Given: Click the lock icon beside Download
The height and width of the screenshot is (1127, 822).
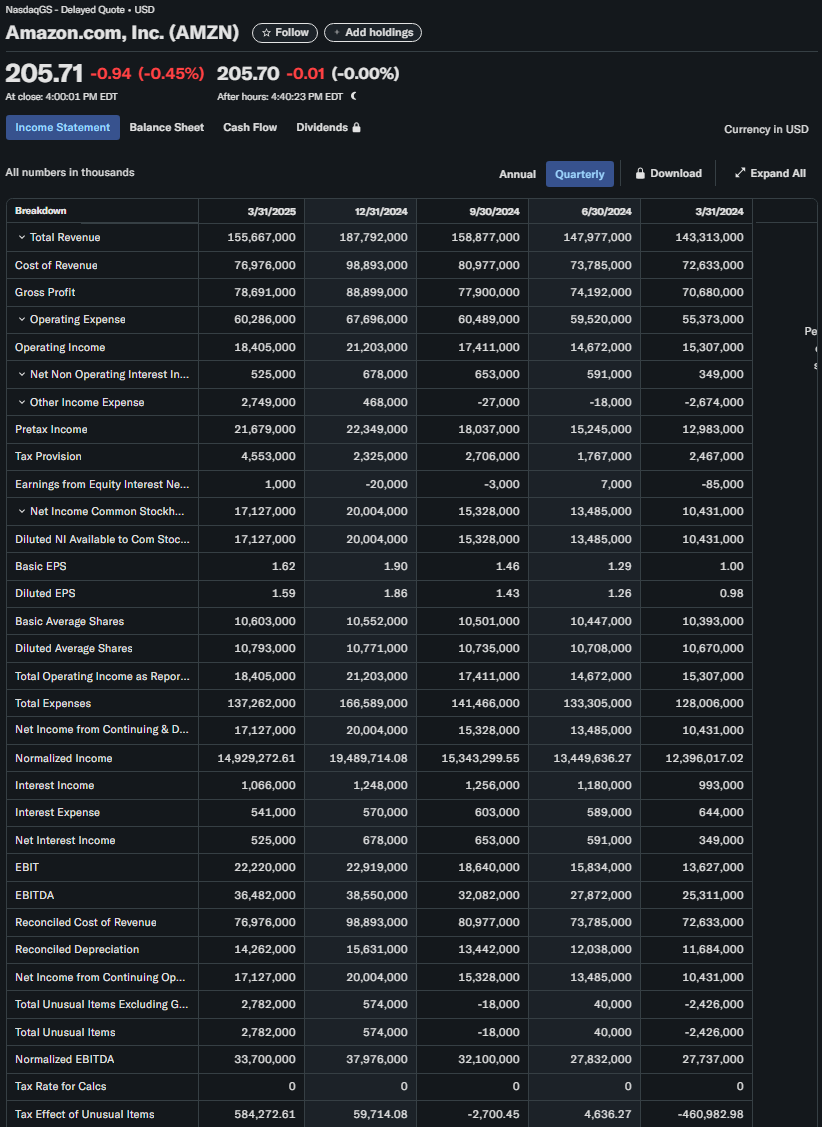Looking at the screenshot, I should (640, 173).
